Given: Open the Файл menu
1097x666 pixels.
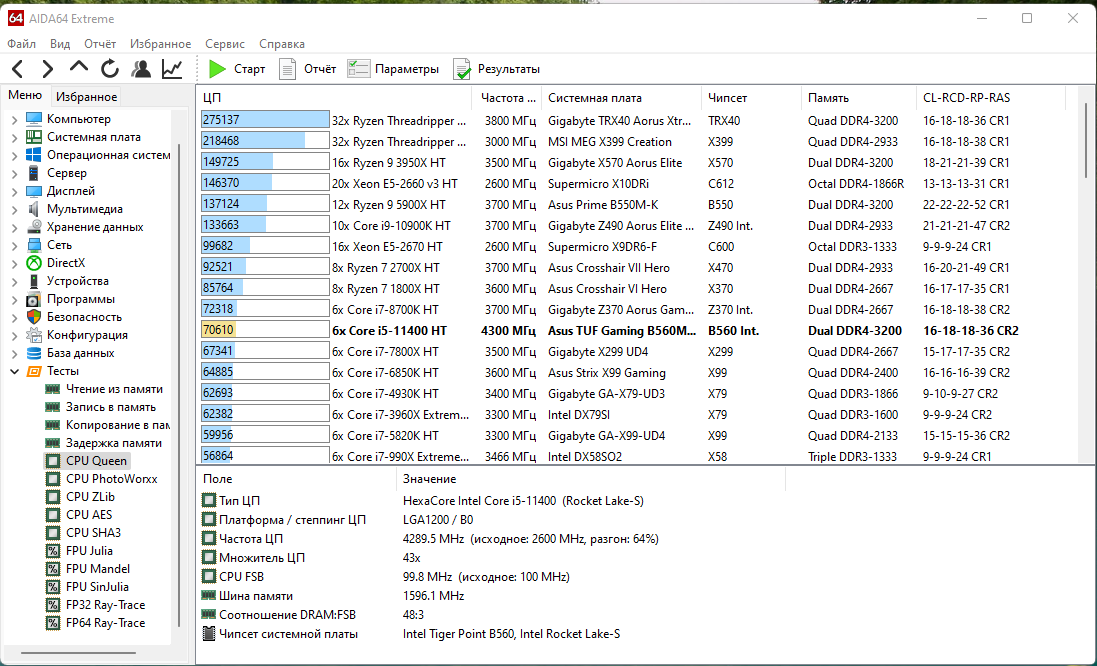Looking at the screenshot, I should click(x=21, y=43).
